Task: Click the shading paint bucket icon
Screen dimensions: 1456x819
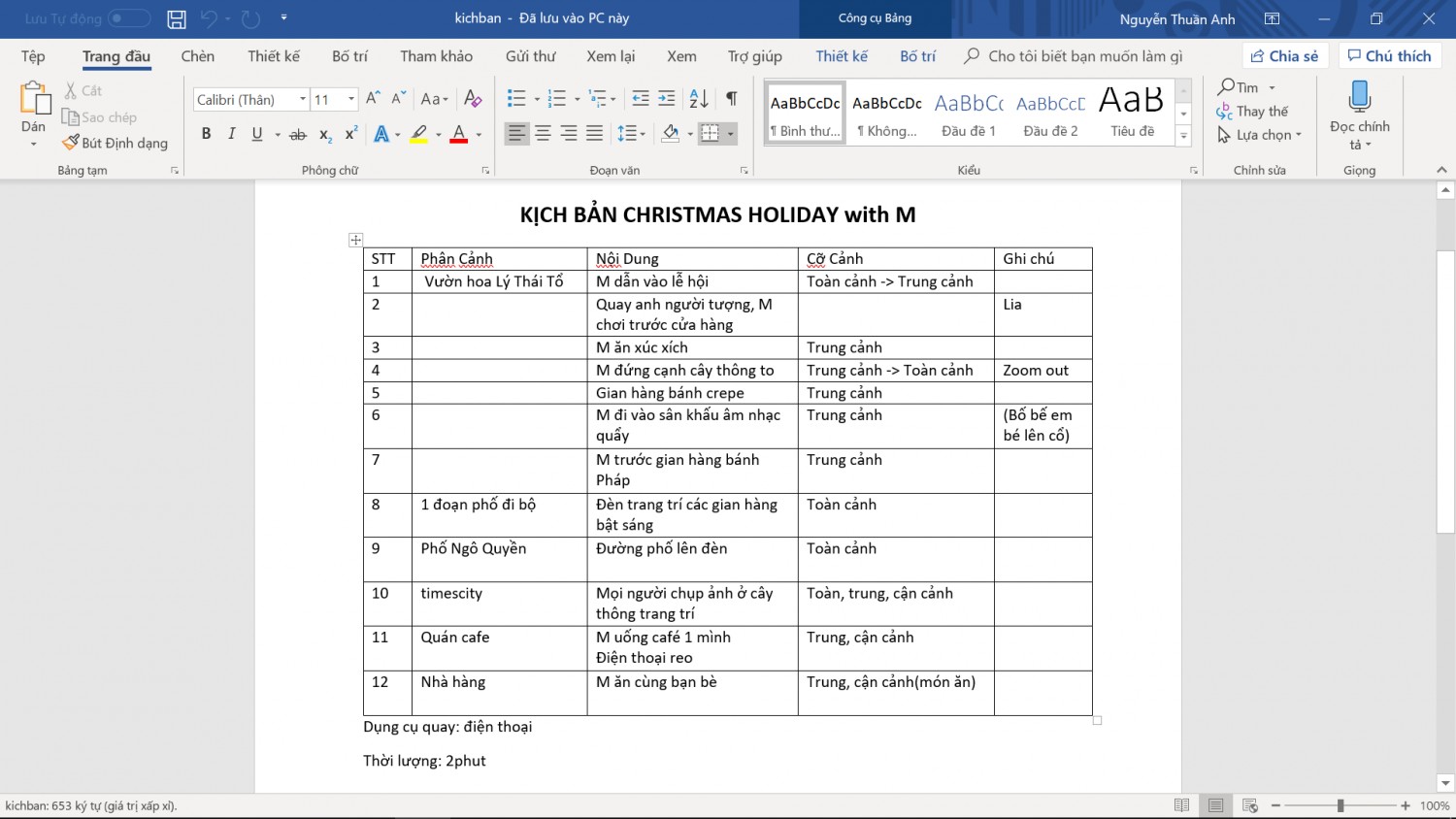Action: 670,134
